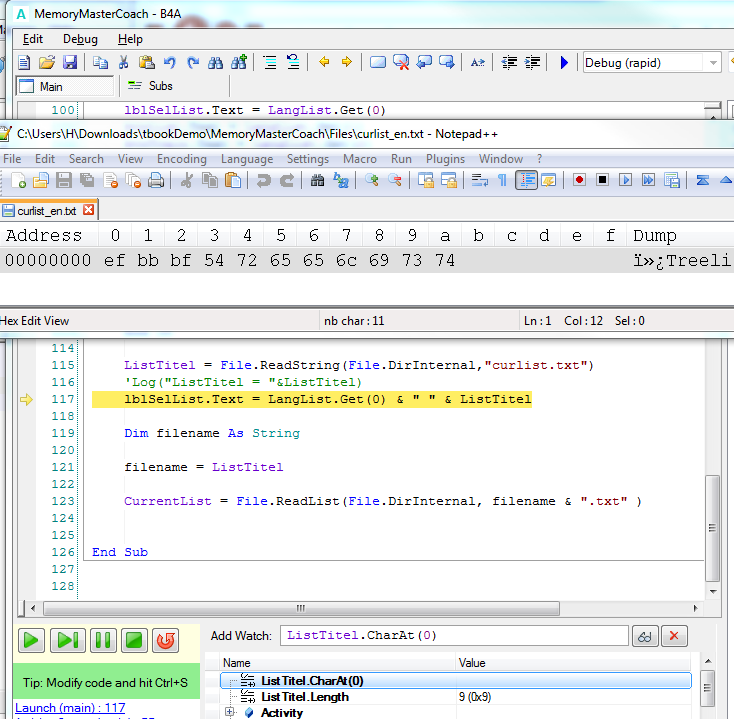This screenshot has width=734, height=719.
Task: Follow the Launch (main) : 117 link
Action: coord(70,708)
